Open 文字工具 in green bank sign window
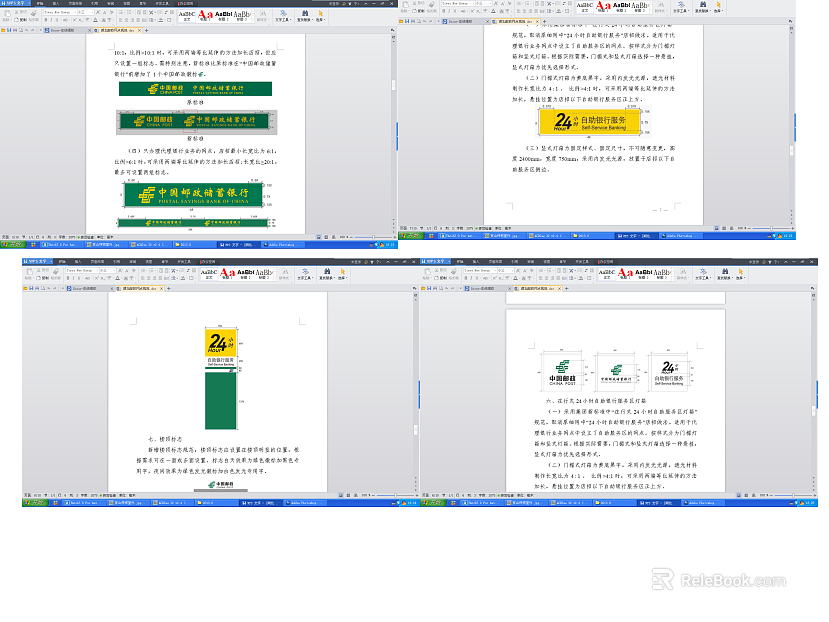This screenshot has height=622, width=829. 283,15
